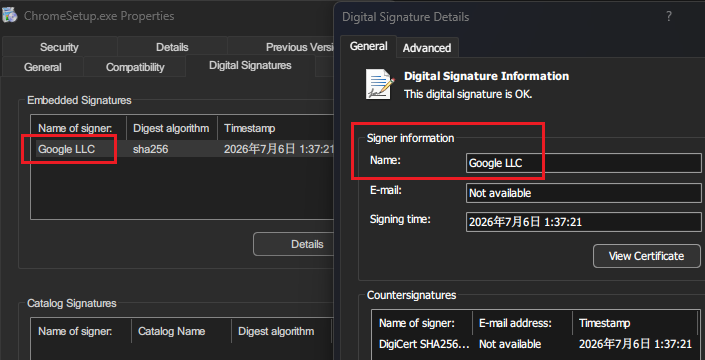
Task: Click countersignature E-mail 'Not available' cell
Action: (510, 344)
